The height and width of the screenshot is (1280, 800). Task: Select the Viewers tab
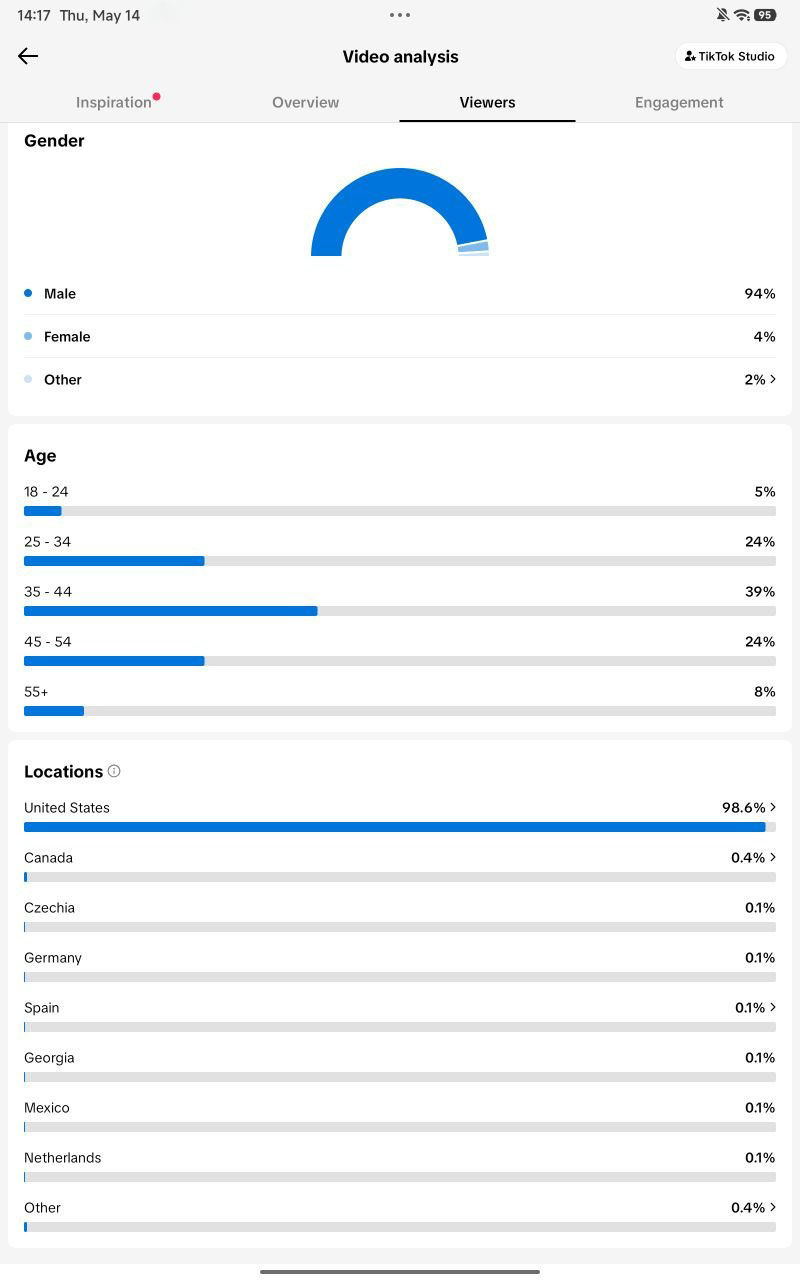coord(487,102)
